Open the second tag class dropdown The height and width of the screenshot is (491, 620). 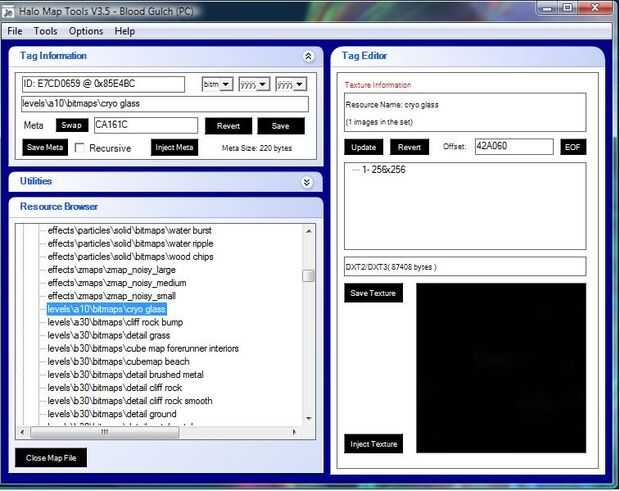coord(254,84)
